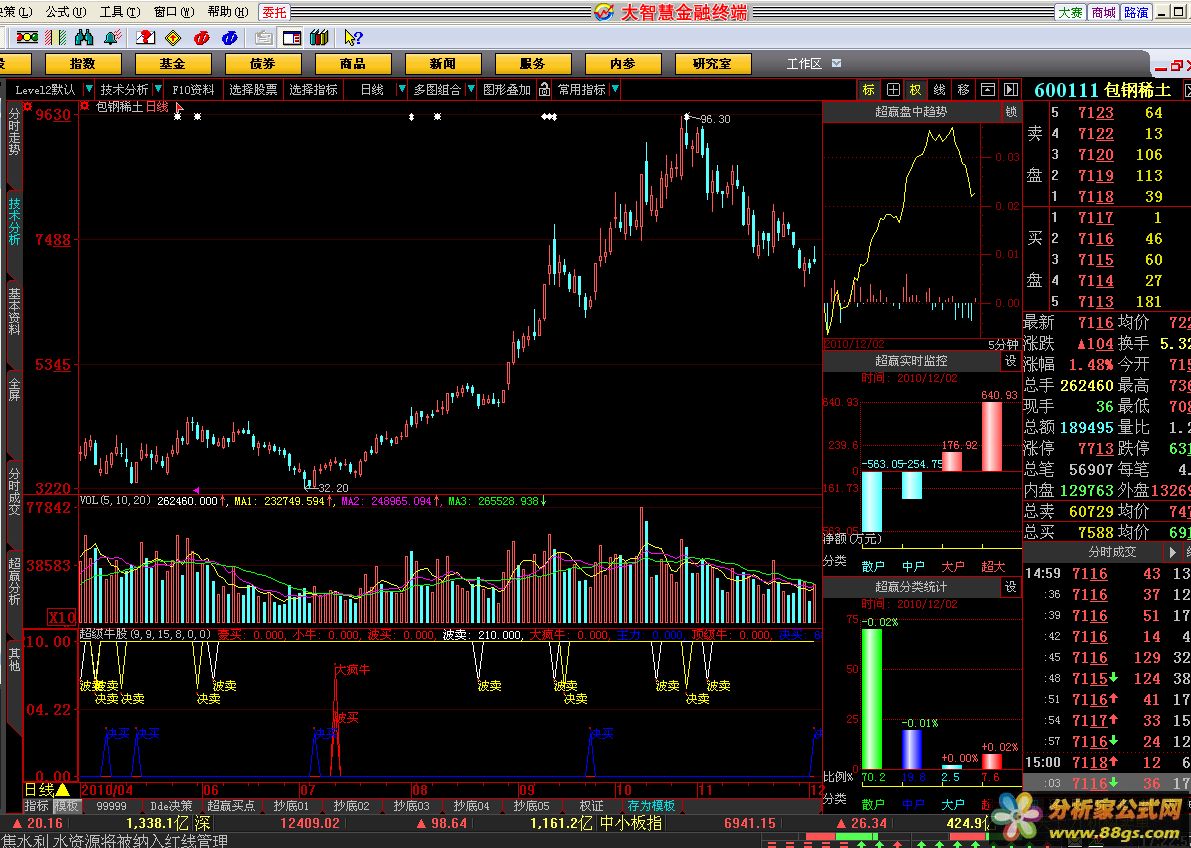Click the alarm bell alert icon
Screen dimensions: 1191x848
pyautogui.click(x=112, y=37)
